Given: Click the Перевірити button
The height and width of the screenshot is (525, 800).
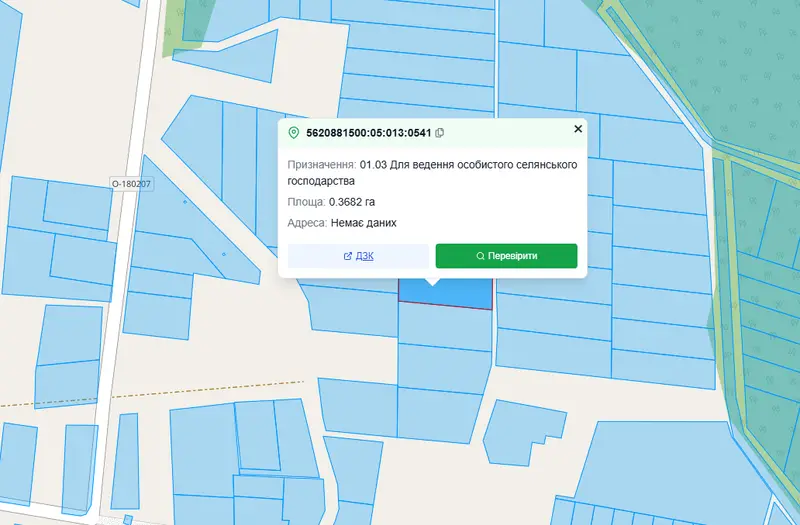Looking at the screenshot, I should click(507, 256).
